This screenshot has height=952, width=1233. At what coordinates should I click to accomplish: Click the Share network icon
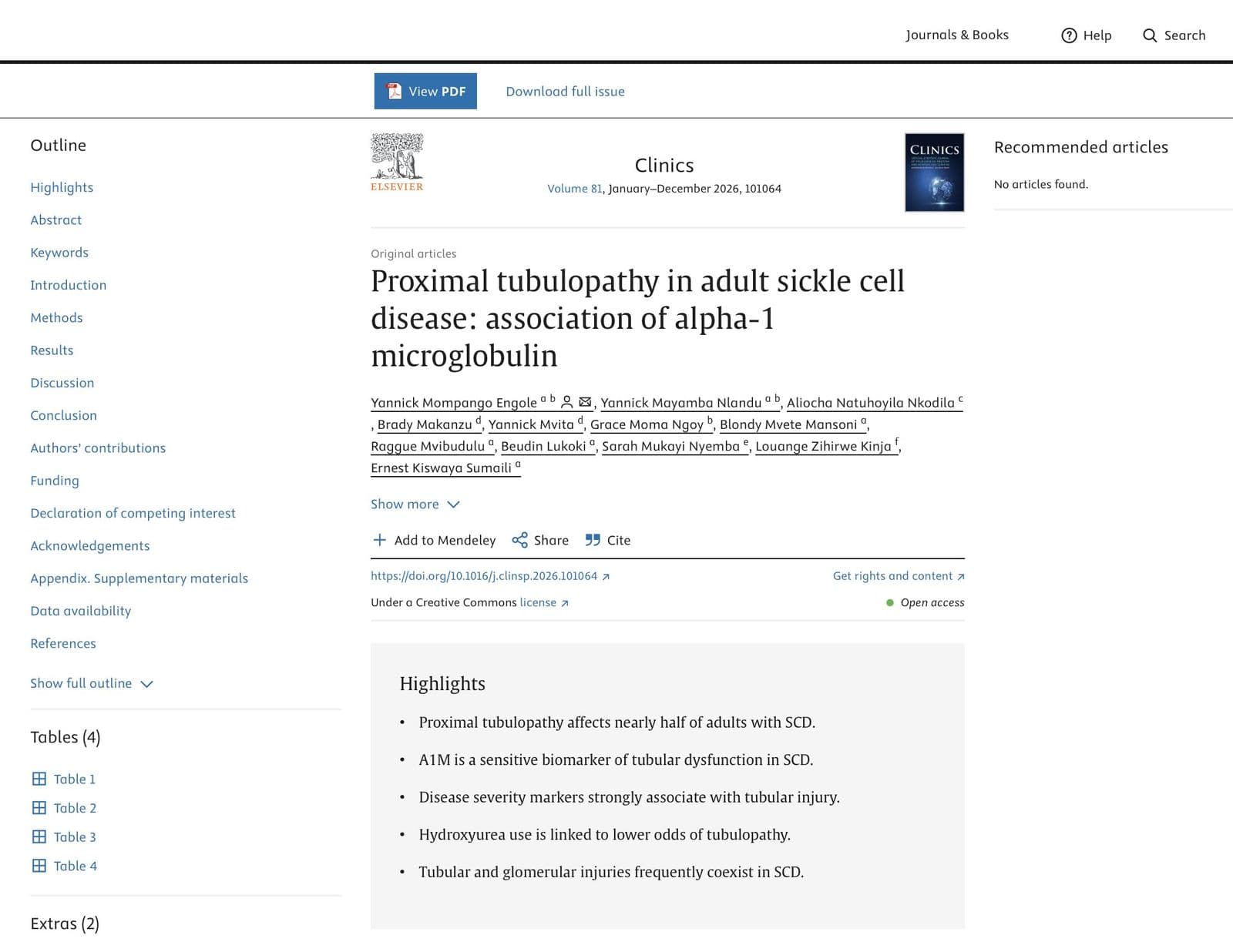520,540
